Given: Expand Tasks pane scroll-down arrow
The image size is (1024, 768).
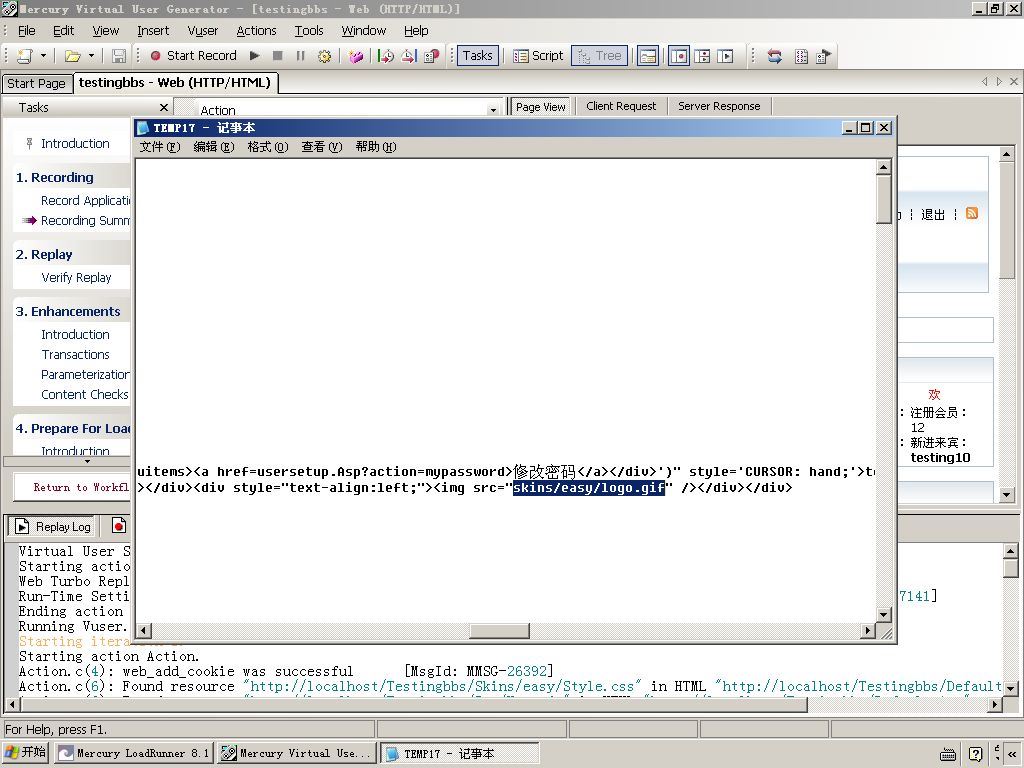Looking at the screenshot, I should pos(88,461).
